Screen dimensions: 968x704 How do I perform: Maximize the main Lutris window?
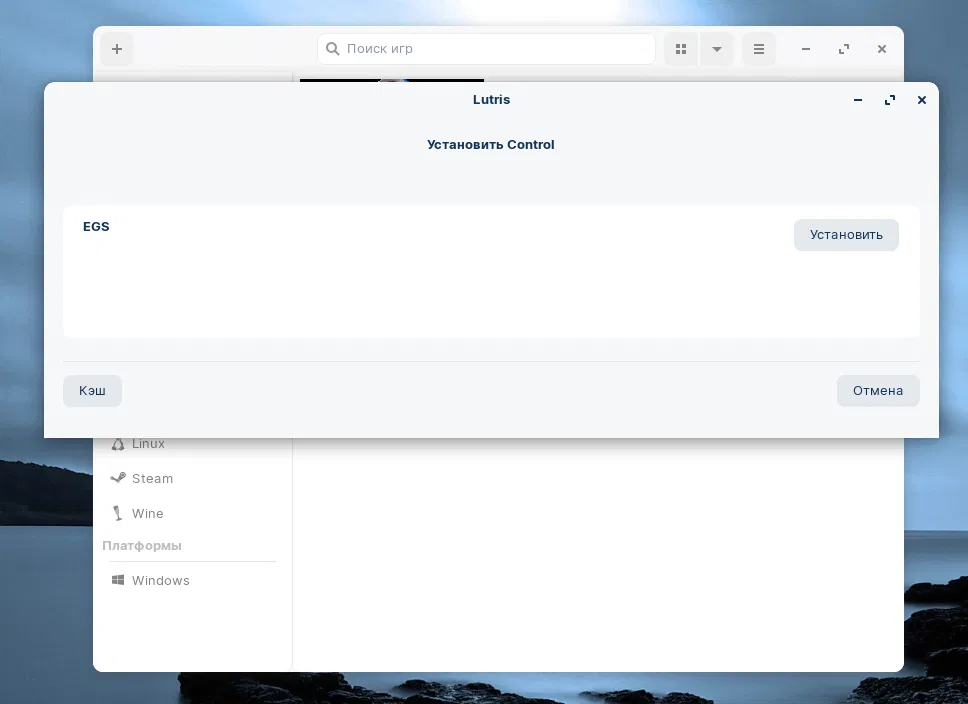pos(844,49)
